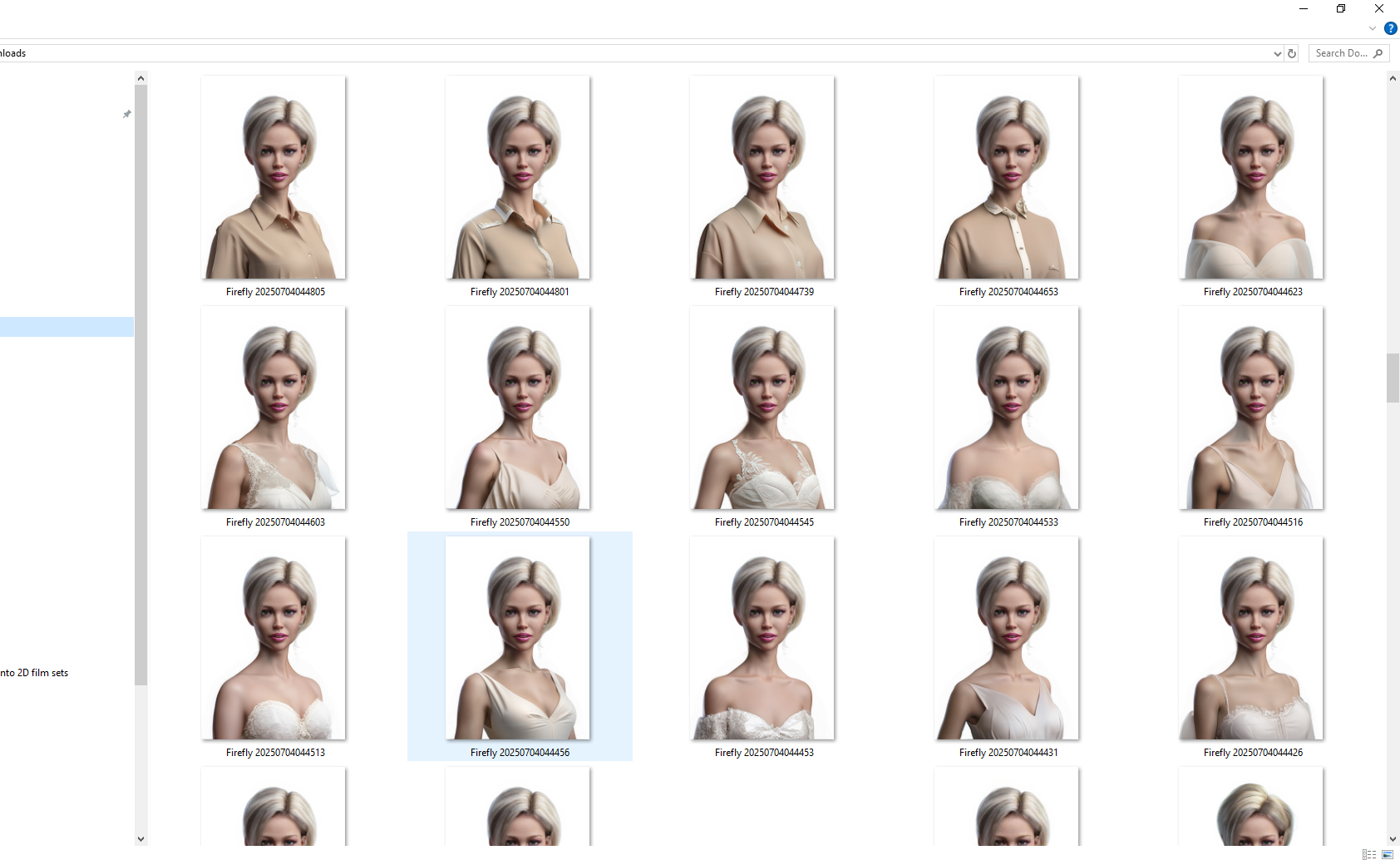Click the file list scrollbar thumb
This screenshot has height=865, width=1400.
1393,378
